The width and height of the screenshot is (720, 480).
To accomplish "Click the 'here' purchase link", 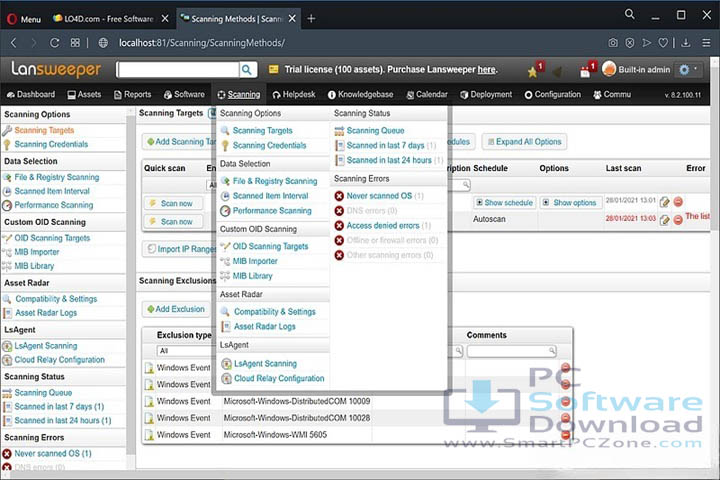I will point(487,69).
